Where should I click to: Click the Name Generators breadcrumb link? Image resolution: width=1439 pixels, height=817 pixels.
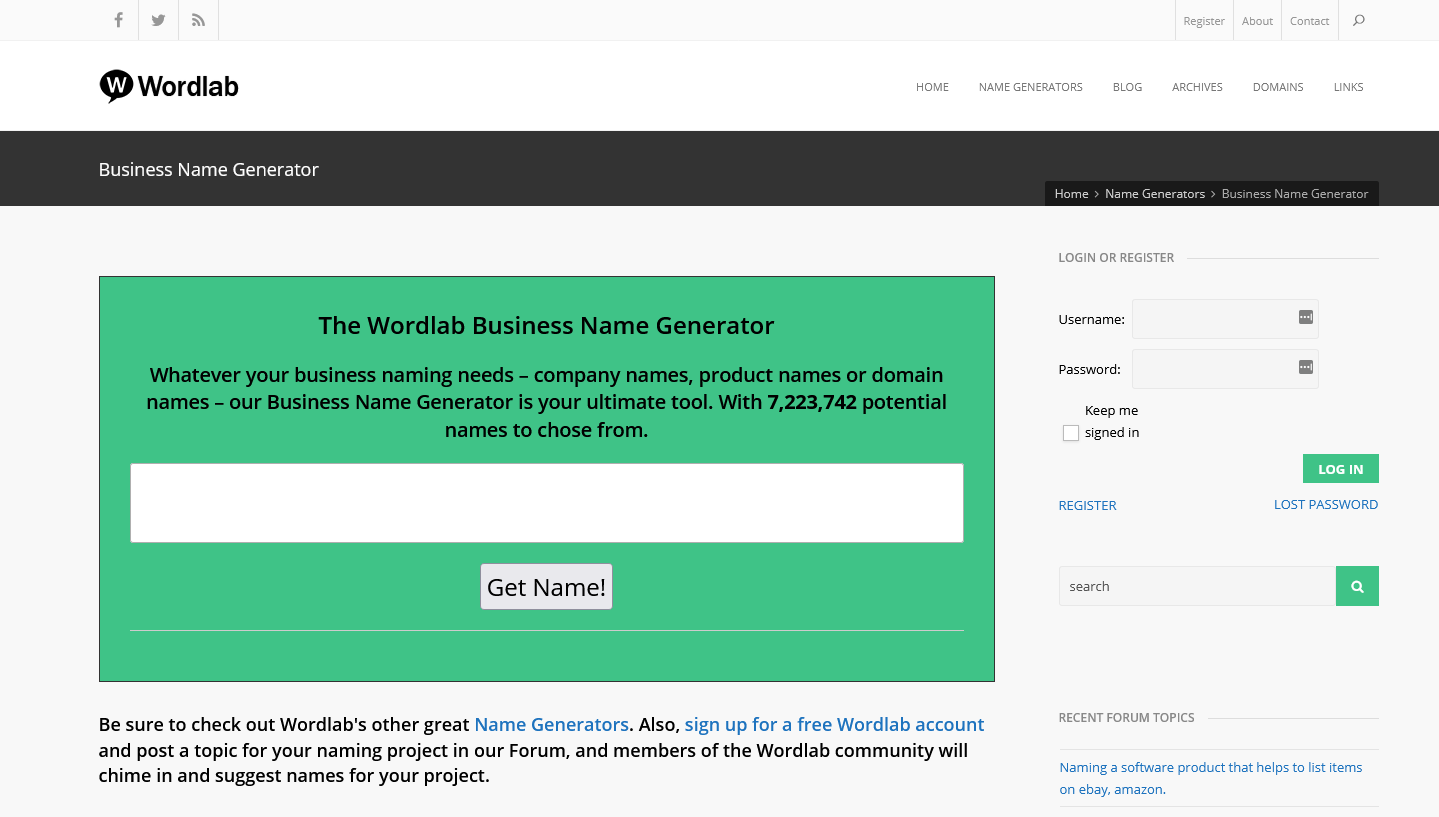point(1154,194)
